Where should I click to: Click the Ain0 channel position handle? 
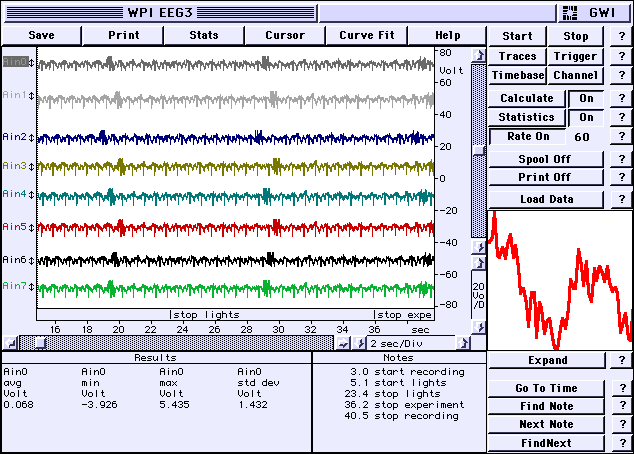tap(32, 62)
